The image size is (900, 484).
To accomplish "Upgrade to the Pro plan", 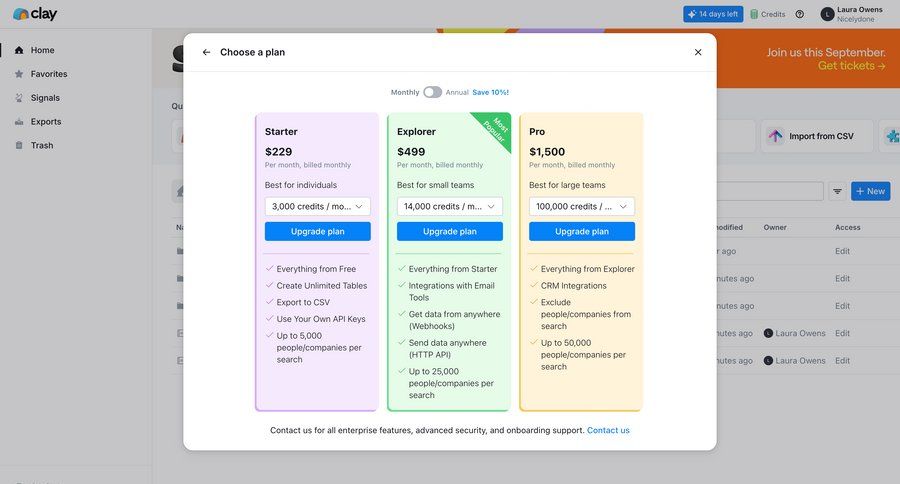I will point(581,231).
